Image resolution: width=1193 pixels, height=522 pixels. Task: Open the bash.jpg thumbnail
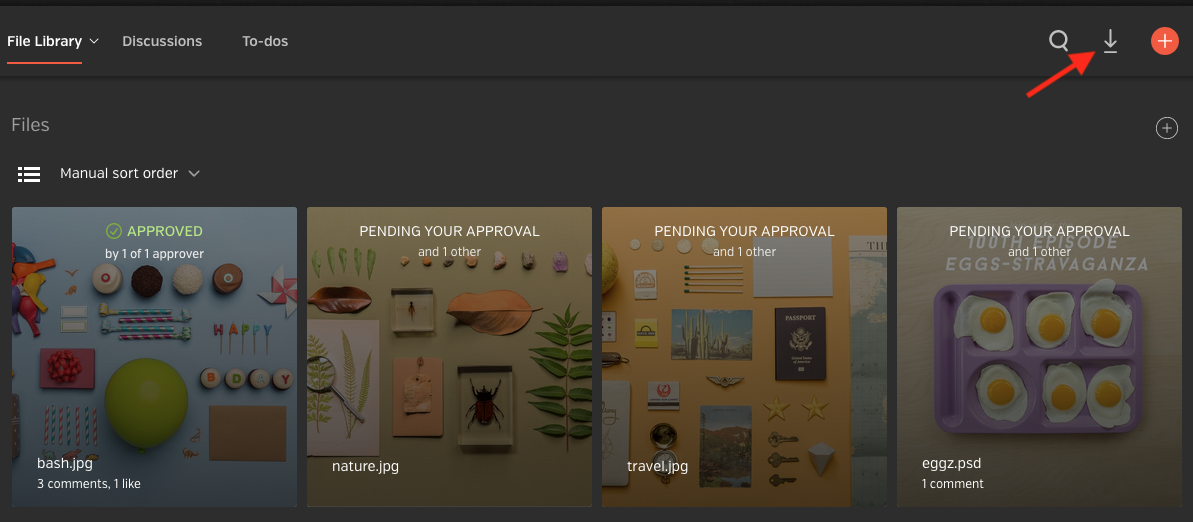(154, 357)
